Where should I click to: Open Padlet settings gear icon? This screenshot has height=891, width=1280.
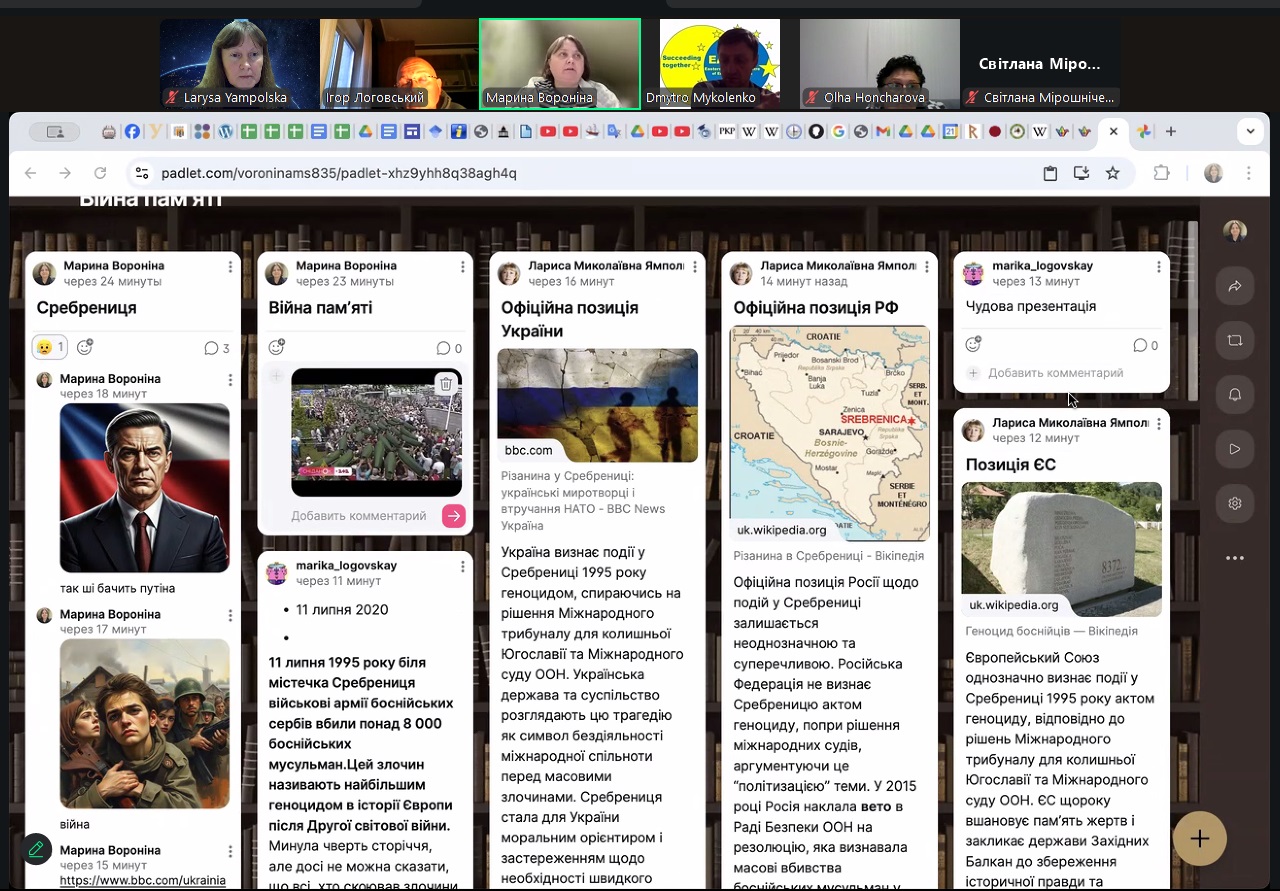(x=1234, y=503)
